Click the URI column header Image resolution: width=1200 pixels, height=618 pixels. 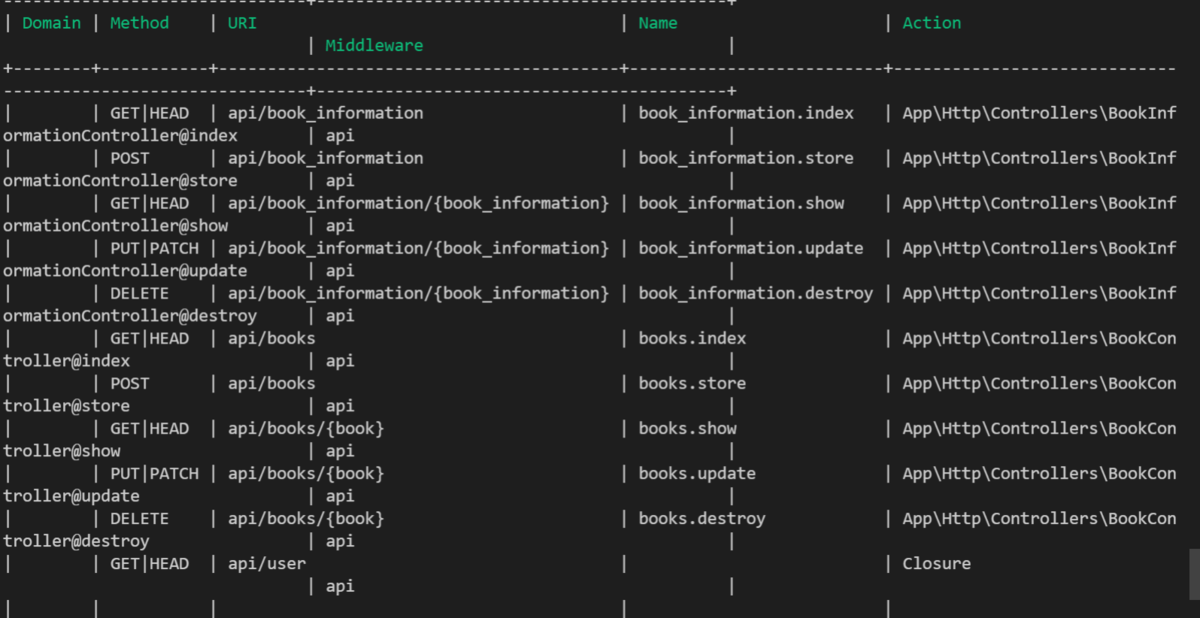[x=241, y=22]
